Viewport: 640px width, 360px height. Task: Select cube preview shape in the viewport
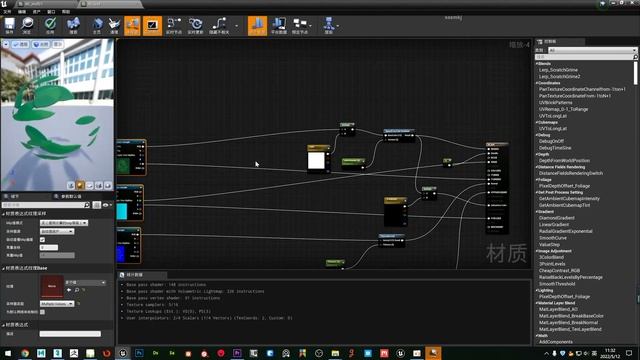click(x=99, y=186)
